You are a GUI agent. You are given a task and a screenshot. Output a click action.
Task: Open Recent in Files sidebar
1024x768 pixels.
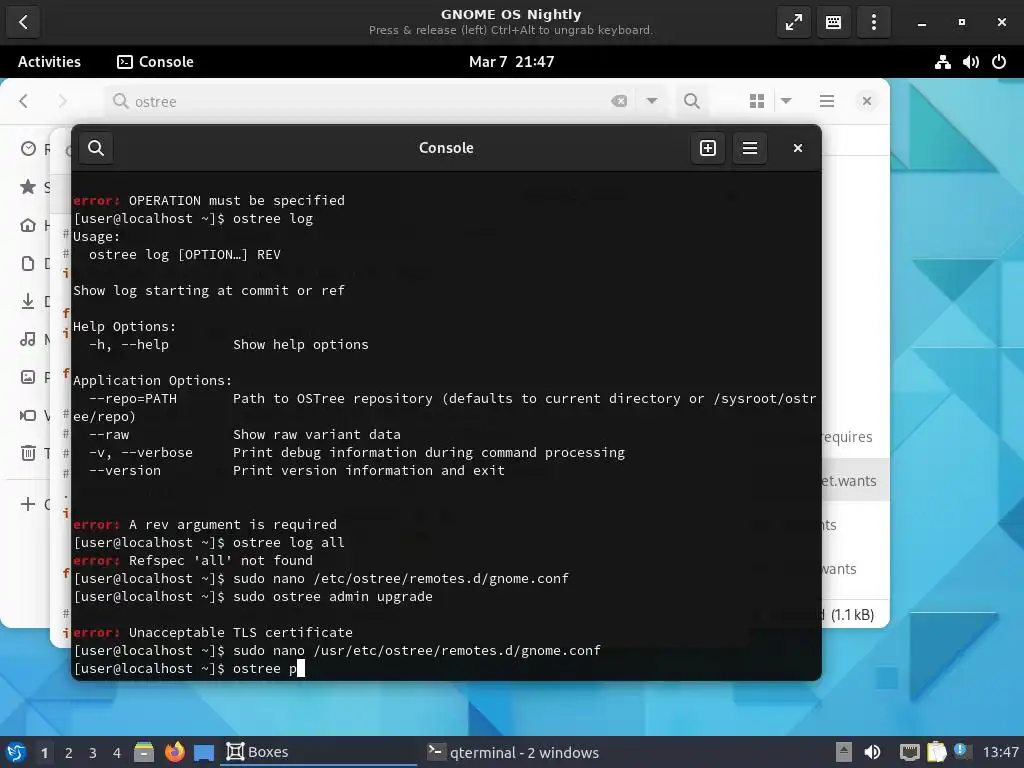[x=30, y=150]
